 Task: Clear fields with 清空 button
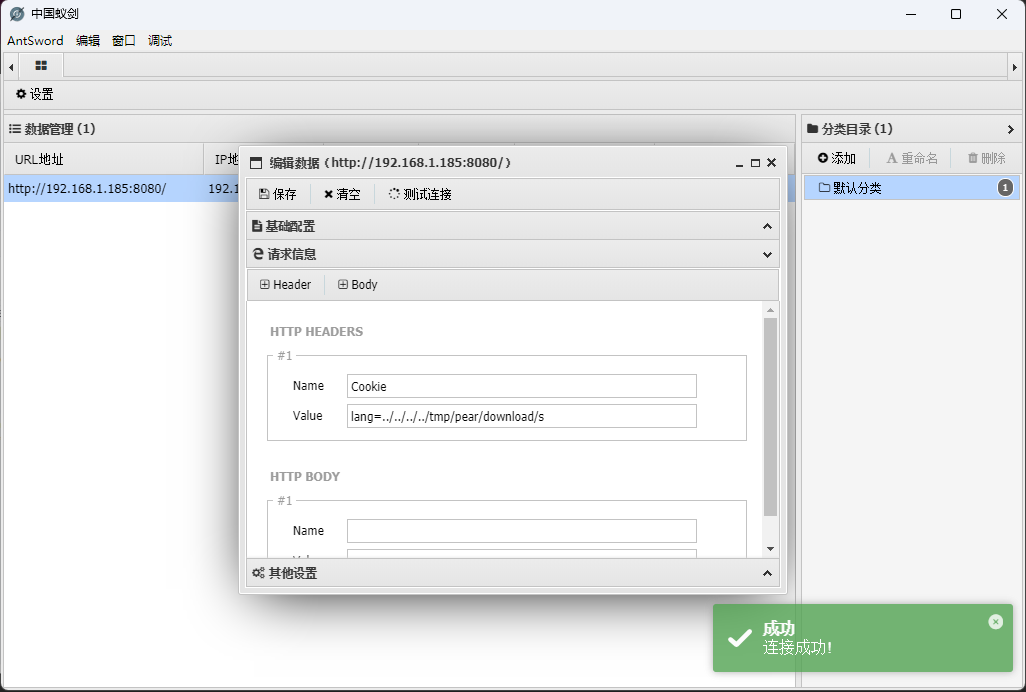pos(342,194)
